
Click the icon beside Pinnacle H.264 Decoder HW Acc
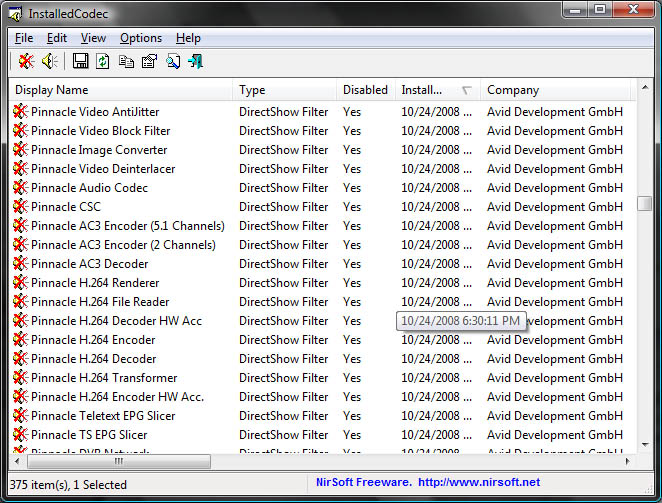[x=20, y=321]
